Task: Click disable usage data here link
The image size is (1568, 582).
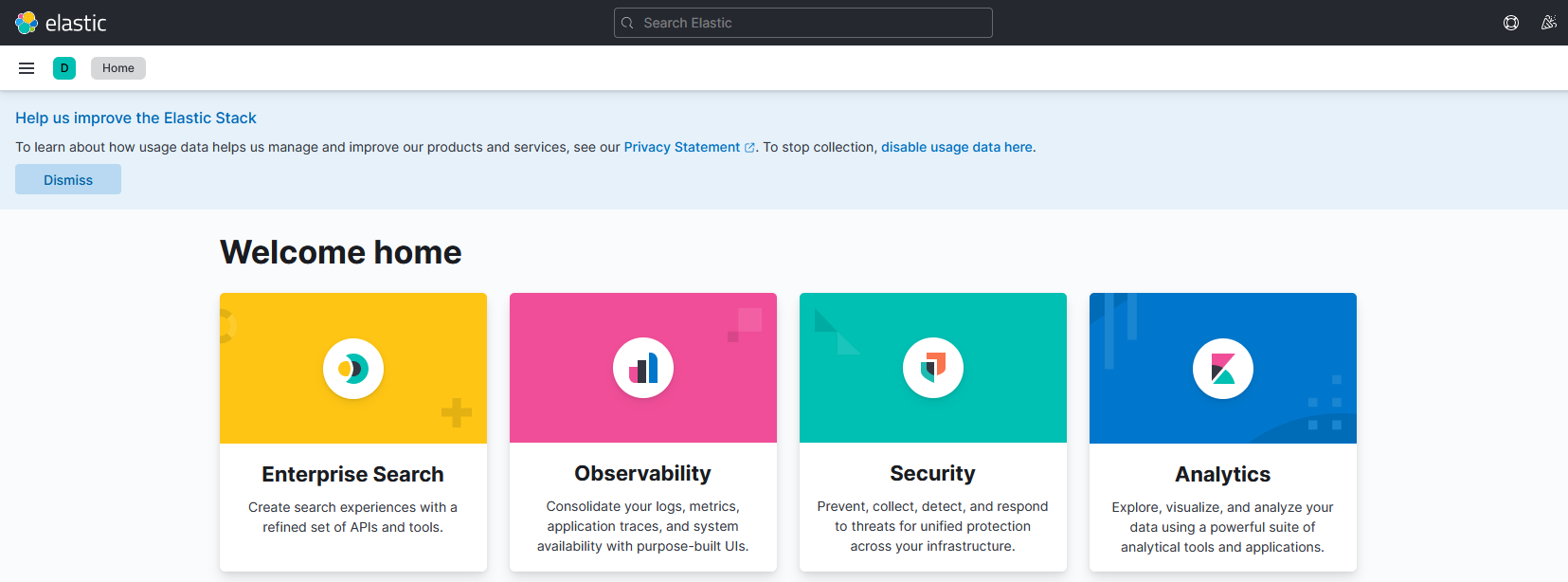Action: pos(957,147)
